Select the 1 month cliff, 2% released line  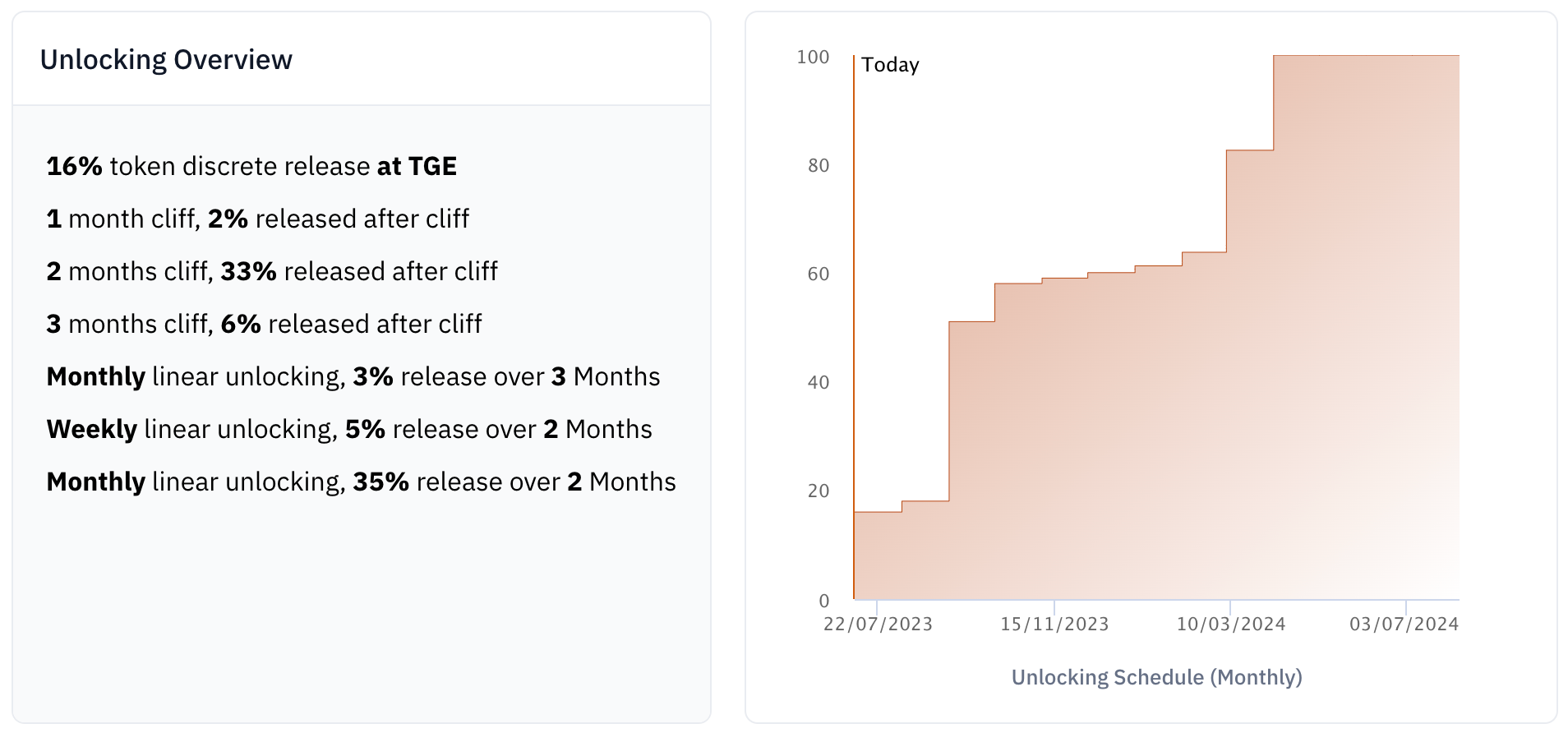(258, 219)
